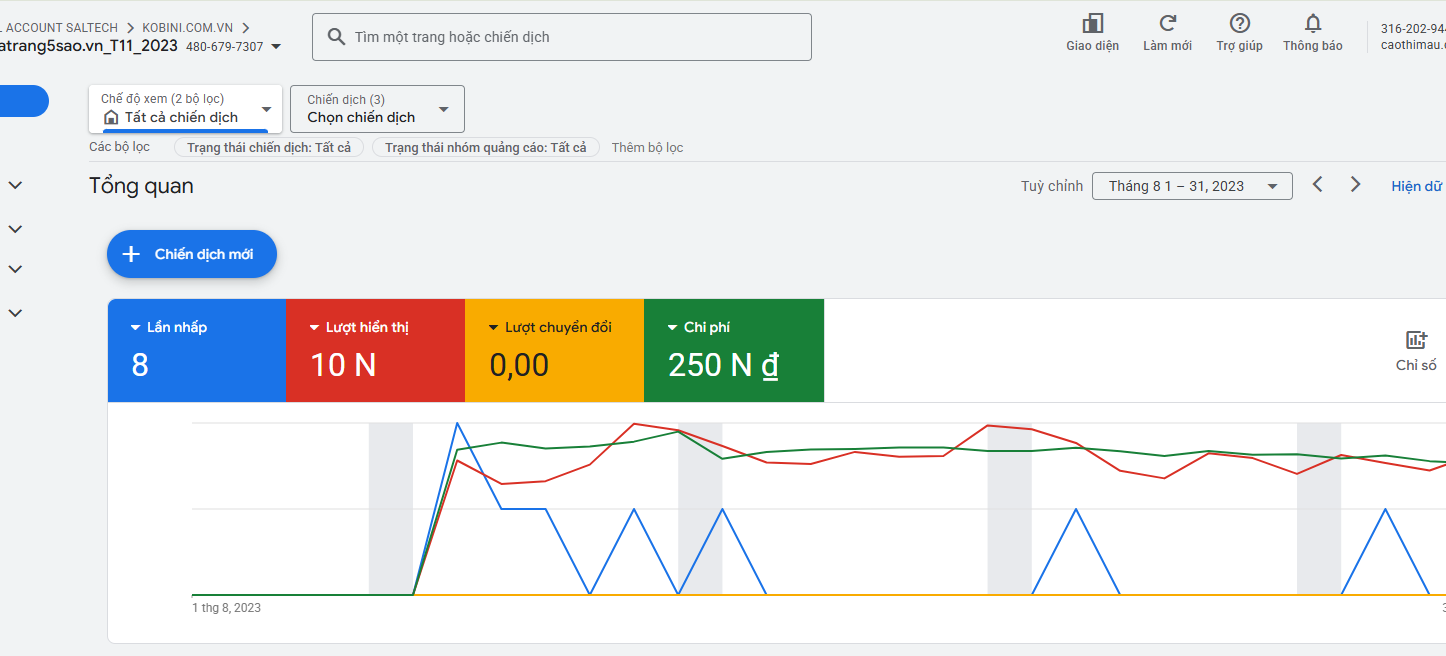
Task: Click the Chỉ số metrics chart icon
Action: coord(1416,340)
